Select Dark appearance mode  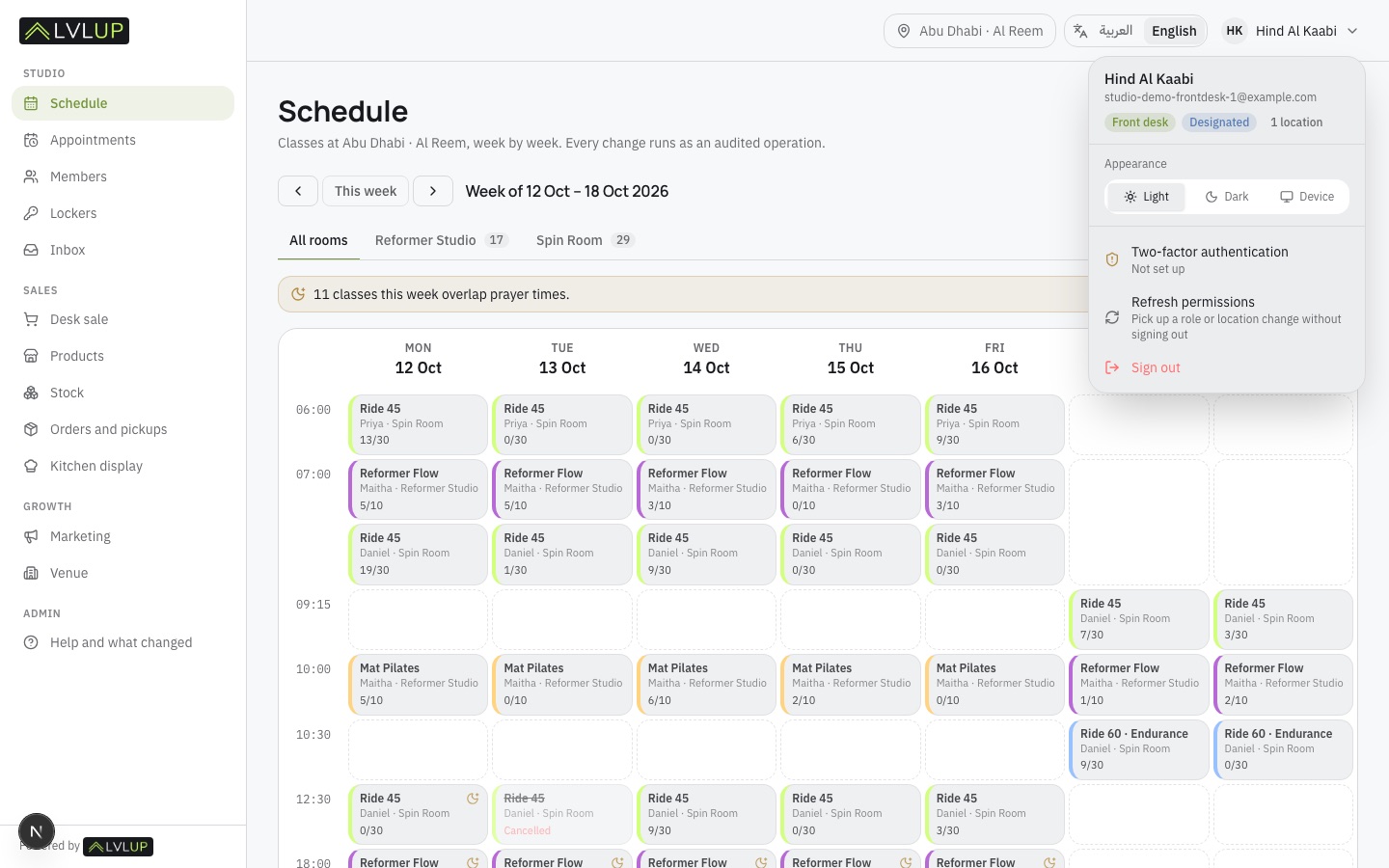click(1226, 197)
